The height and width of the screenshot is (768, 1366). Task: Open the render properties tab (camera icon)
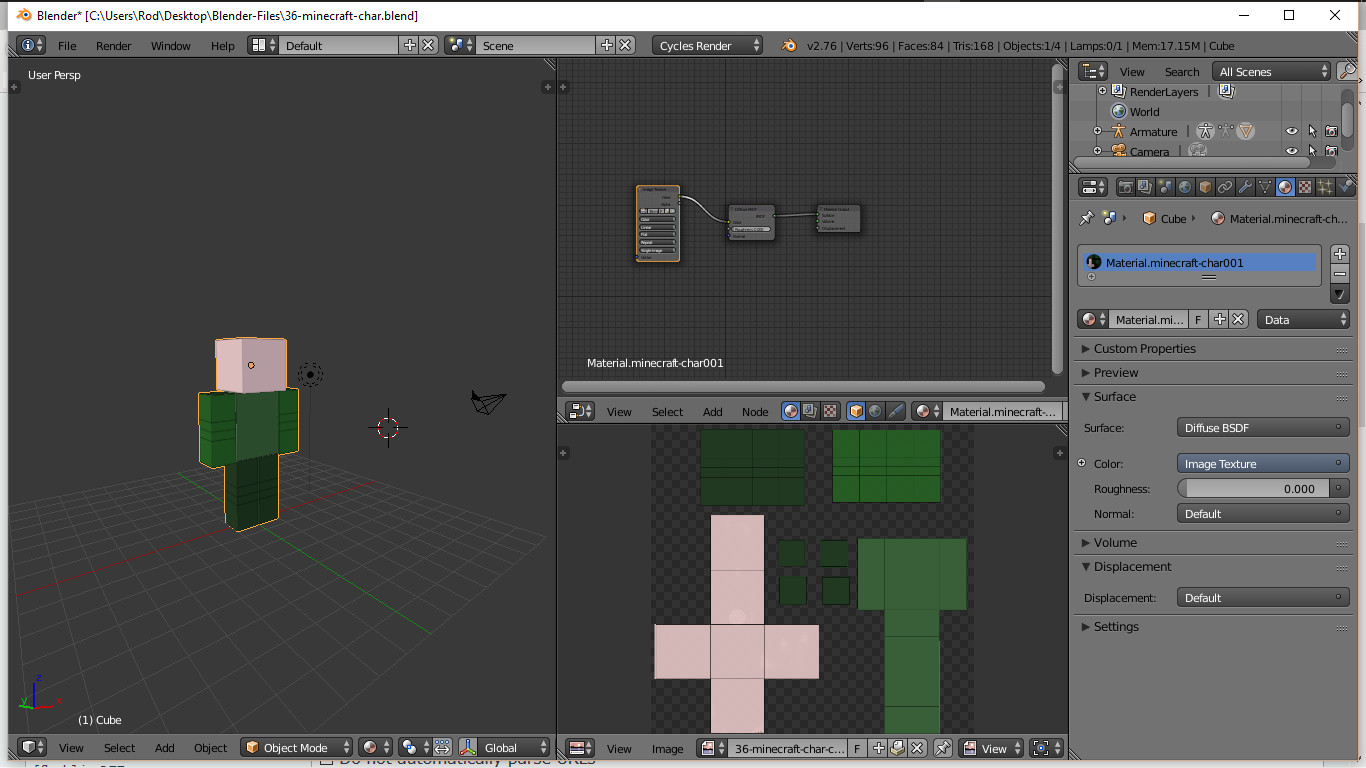pos(1125,187)
